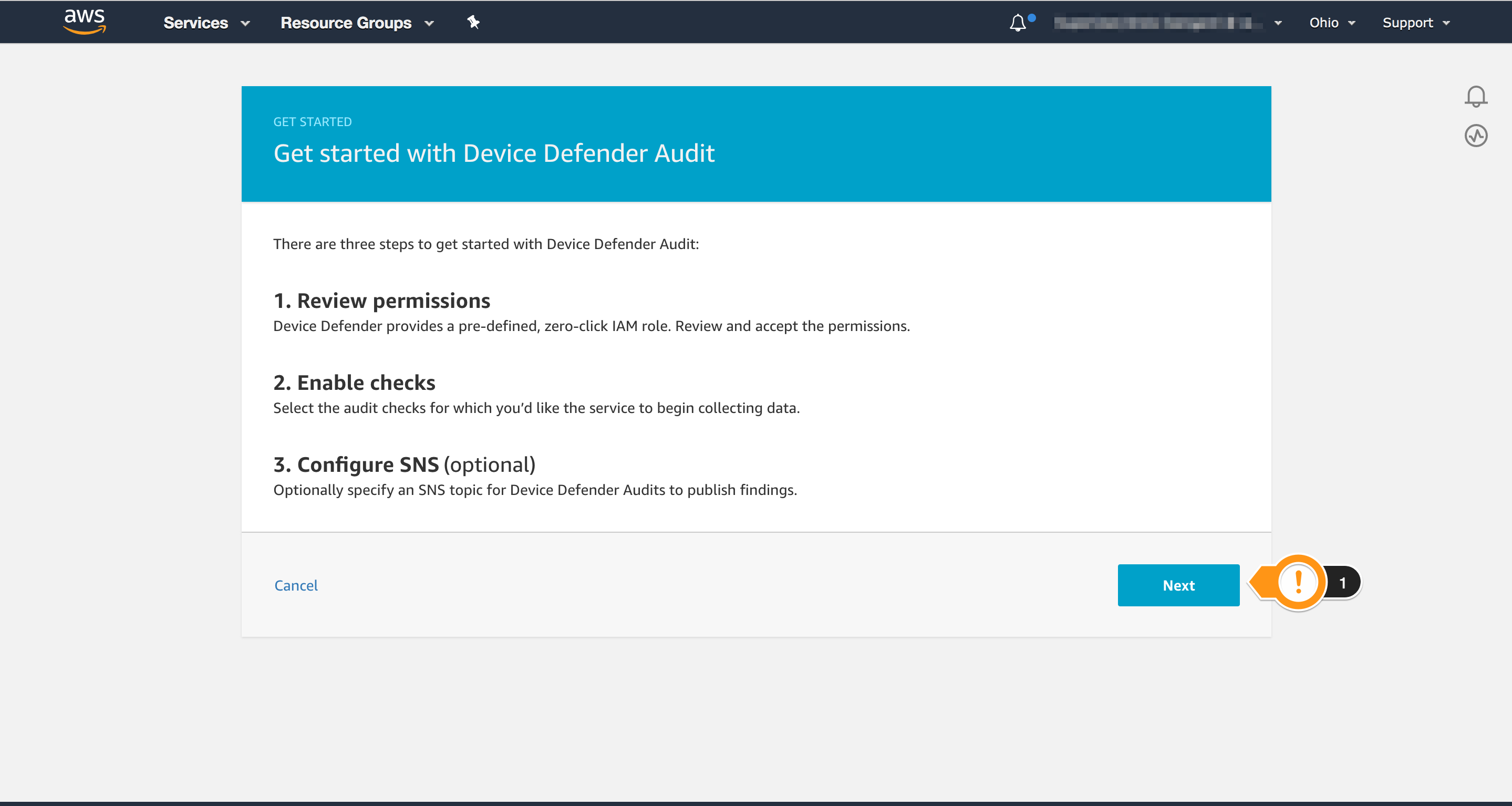This screenshot has width=1512, height=806.
Task: Click the Configure SNS heading
Action: (405, 464)
